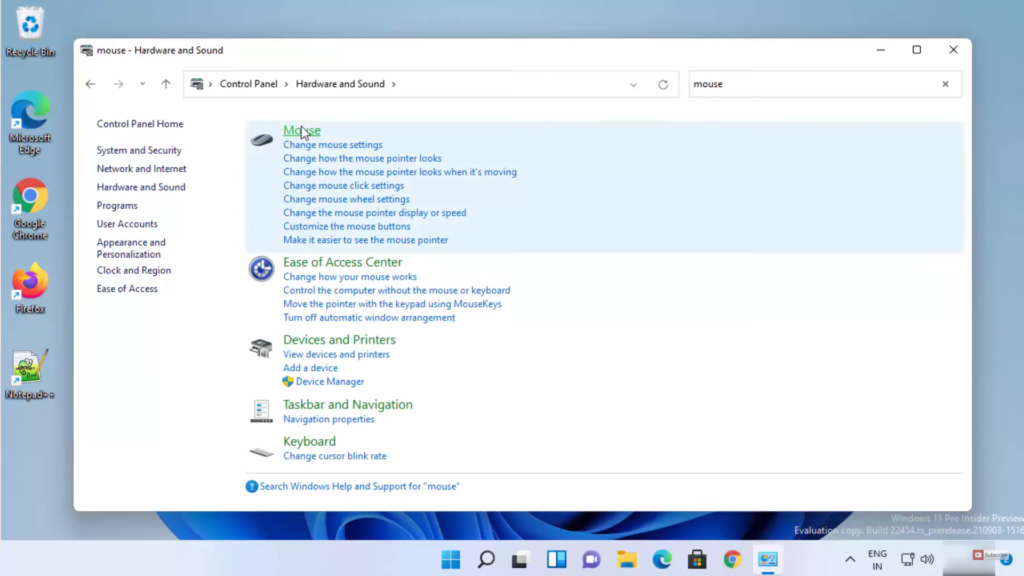Screen dimensions: 1024x576
Task: Open System and Security category
Action: click(x=139, y=150)
